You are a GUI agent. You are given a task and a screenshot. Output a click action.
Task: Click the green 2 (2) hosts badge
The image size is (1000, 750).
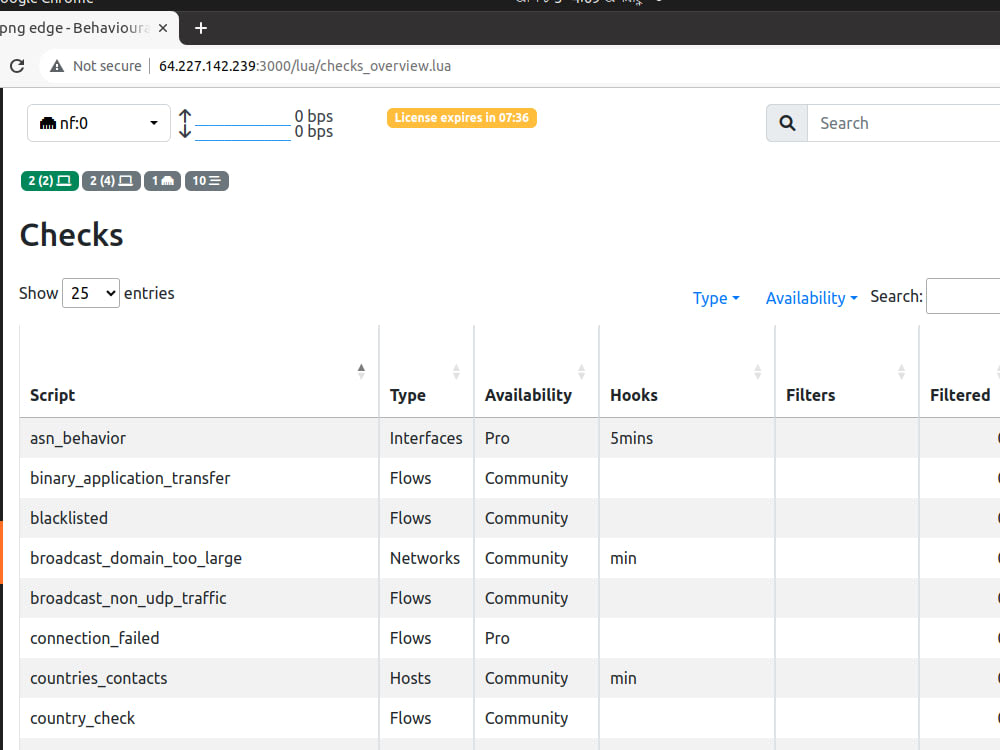click(50, 181)
